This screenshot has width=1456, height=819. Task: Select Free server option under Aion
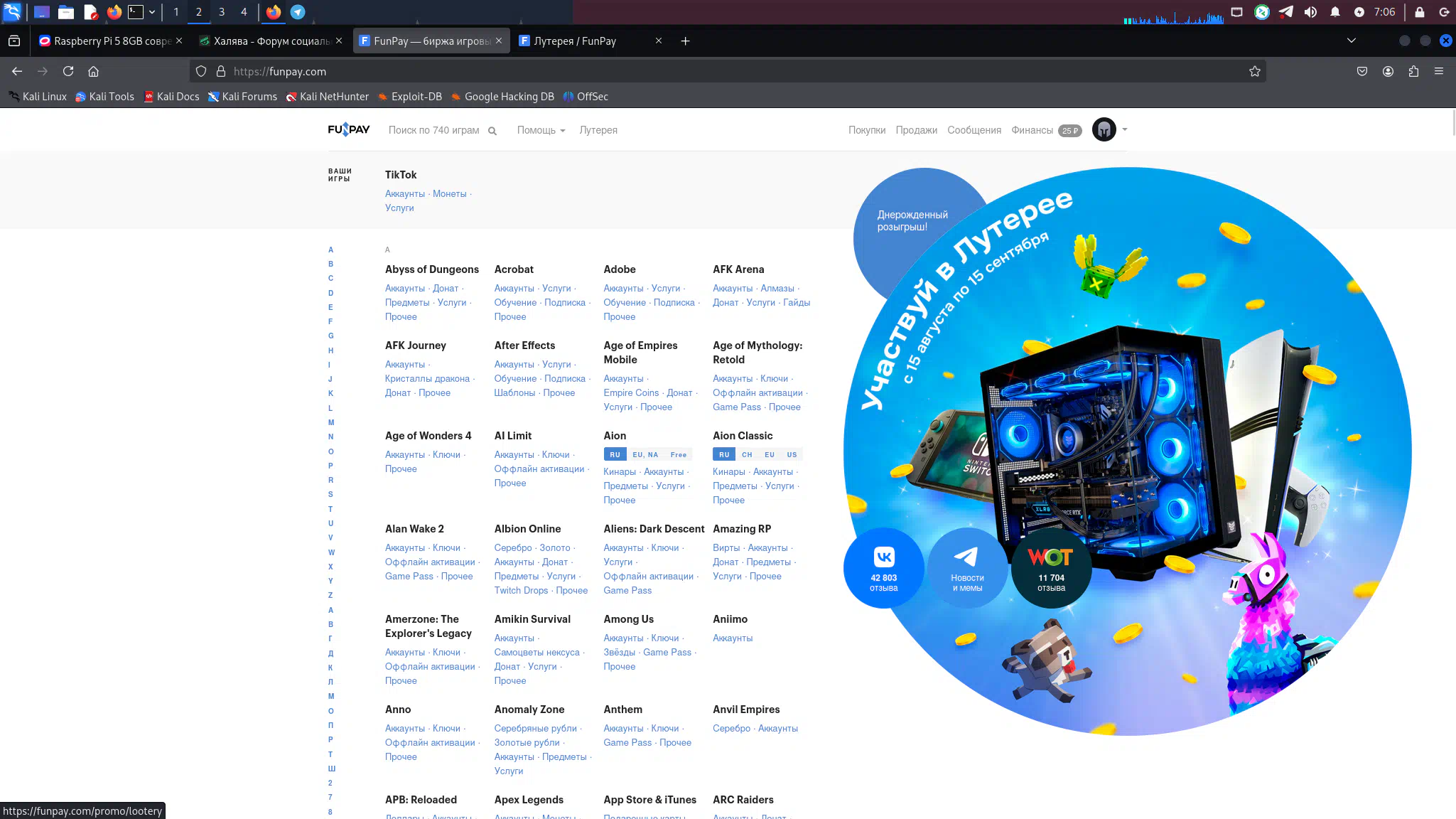point(678,455)
